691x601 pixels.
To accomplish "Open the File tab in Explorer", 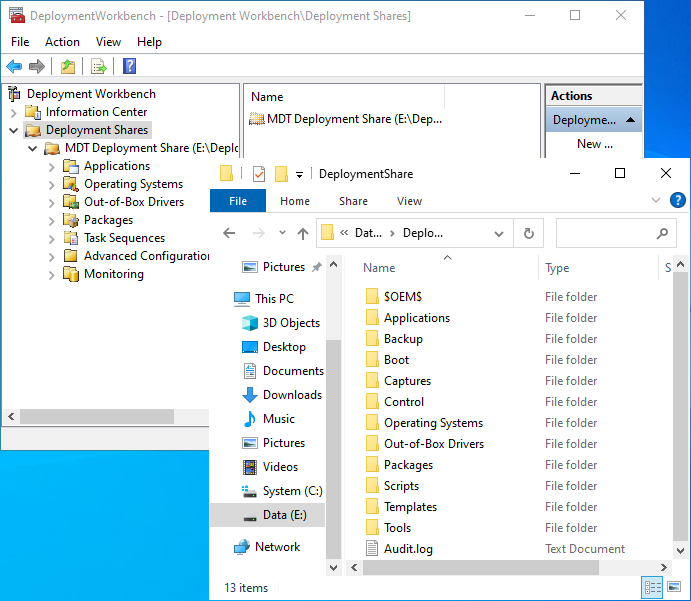I will point(238,201).
